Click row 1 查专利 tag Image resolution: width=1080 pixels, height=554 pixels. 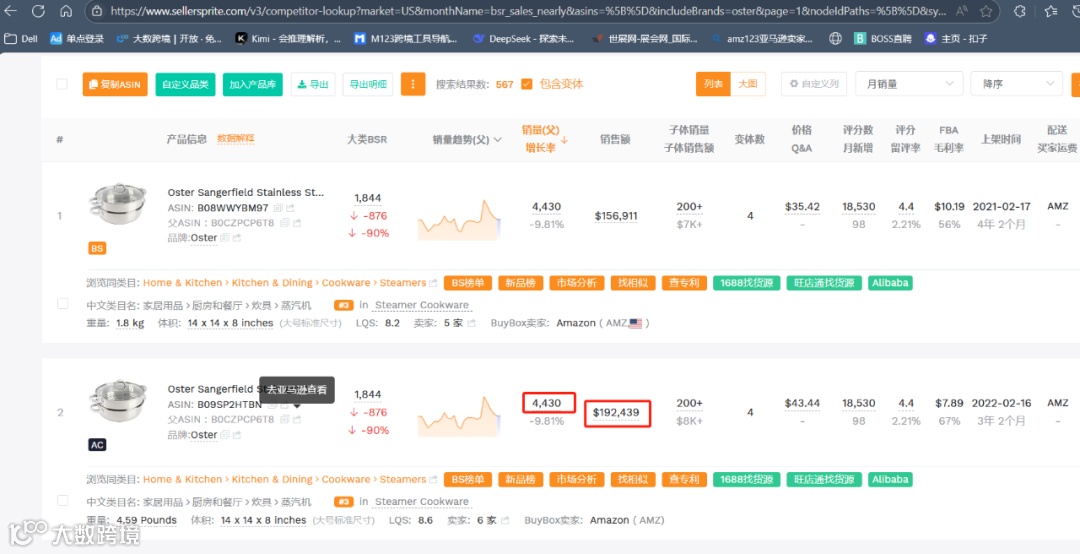click(x=684, y=283)
